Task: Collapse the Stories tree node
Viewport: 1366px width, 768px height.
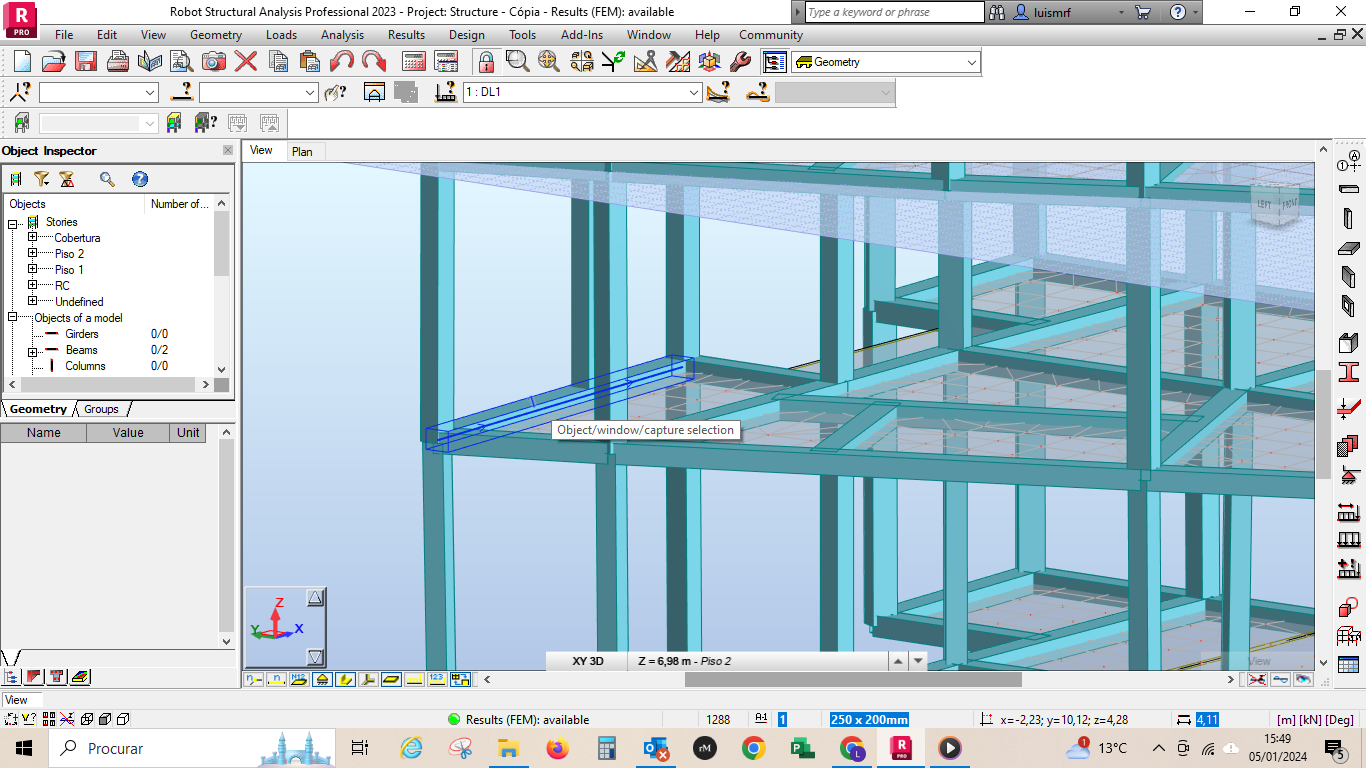Action: (x=14, y=223)
